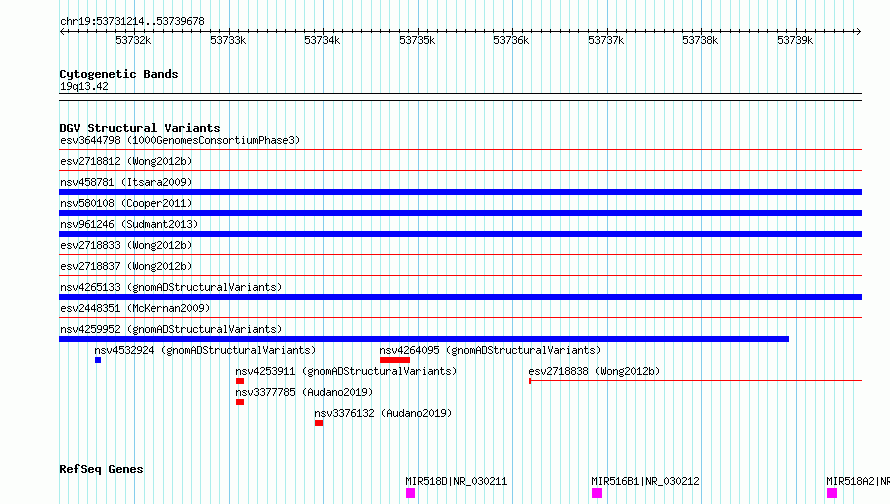The height and width of the screenshot is (504, 890).
Task: Select the esv2718837 (Wong2012b) variant label
Action: pos(126,266)
